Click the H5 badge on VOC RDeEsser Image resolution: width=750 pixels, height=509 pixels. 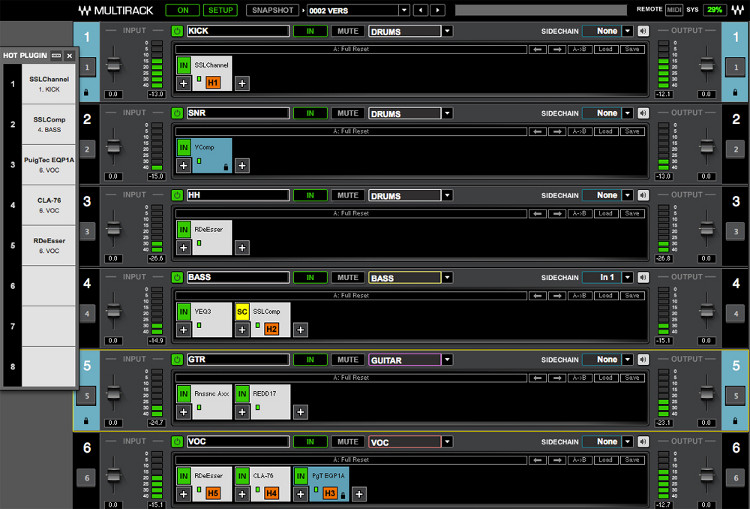click(x=213, y=493)
